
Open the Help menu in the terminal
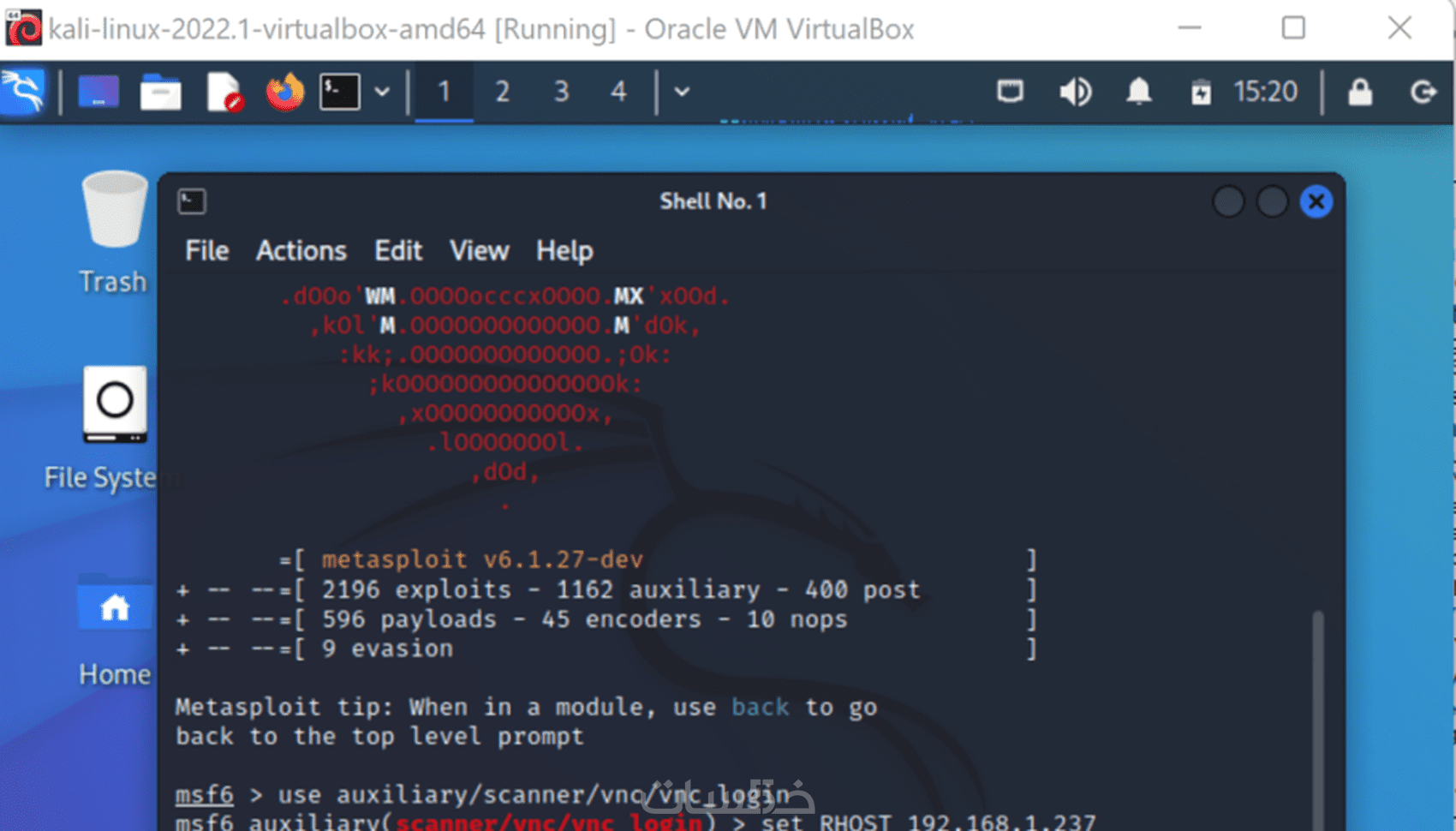[564, 251]
